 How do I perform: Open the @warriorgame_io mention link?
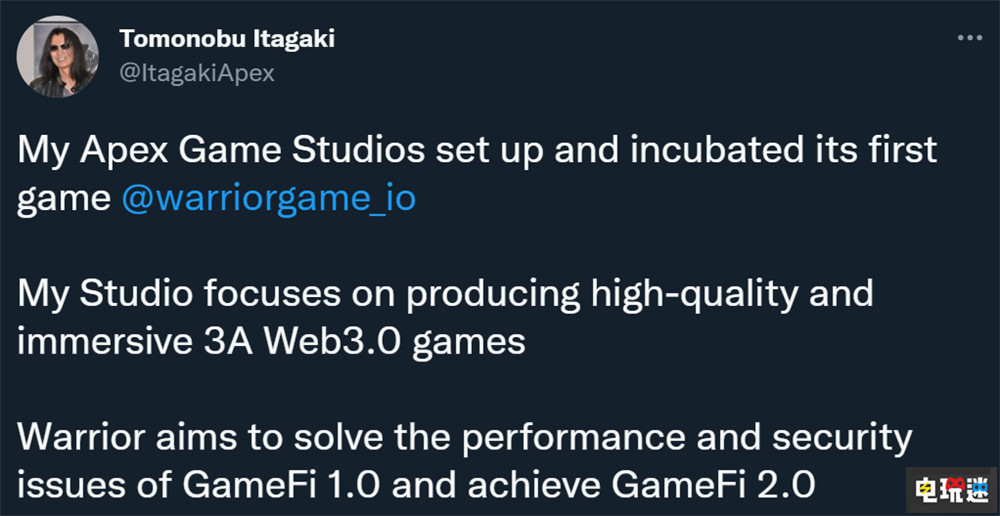pos(268,198)
